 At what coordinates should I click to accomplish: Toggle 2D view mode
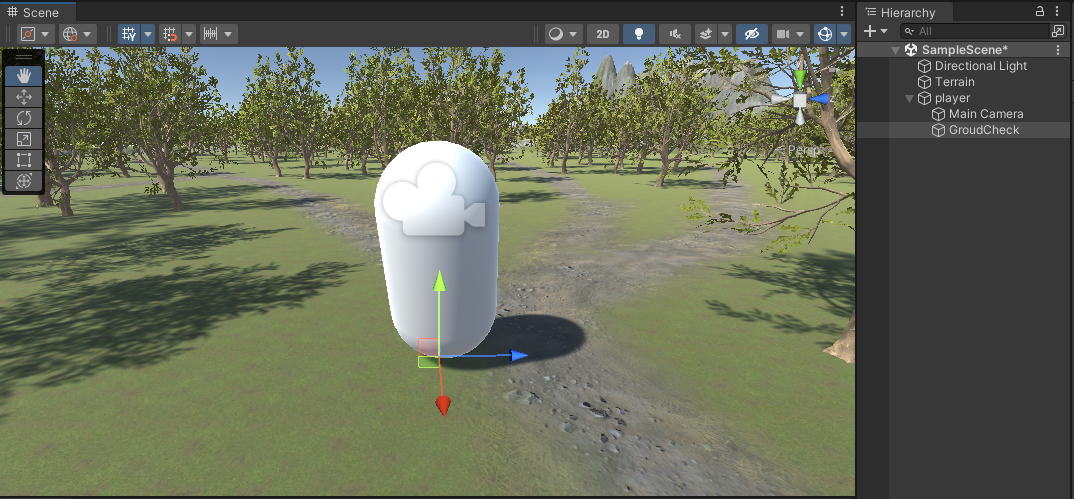point(603,34)
